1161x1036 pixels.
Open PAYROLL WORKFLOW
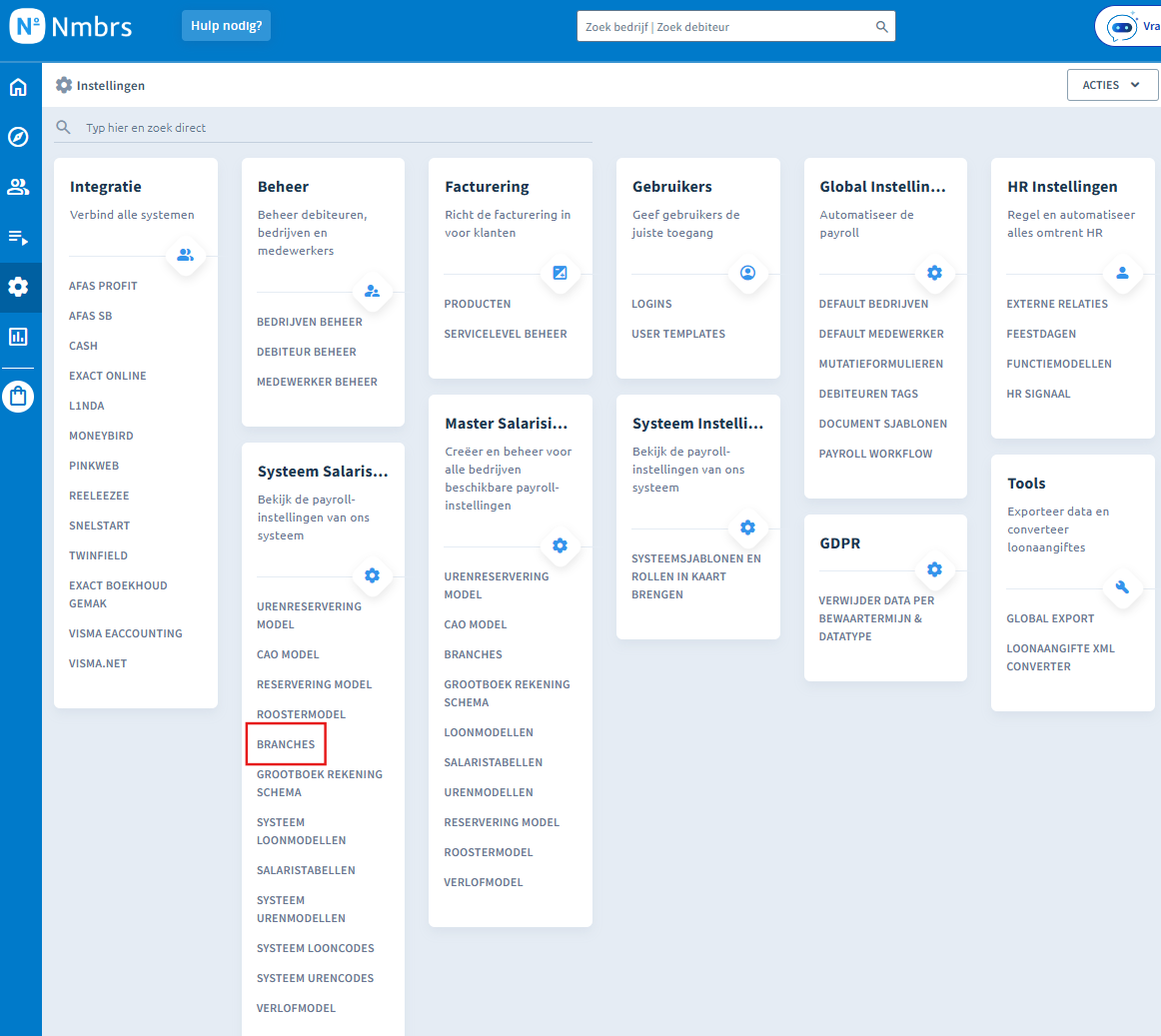click(x=876, y=454)
